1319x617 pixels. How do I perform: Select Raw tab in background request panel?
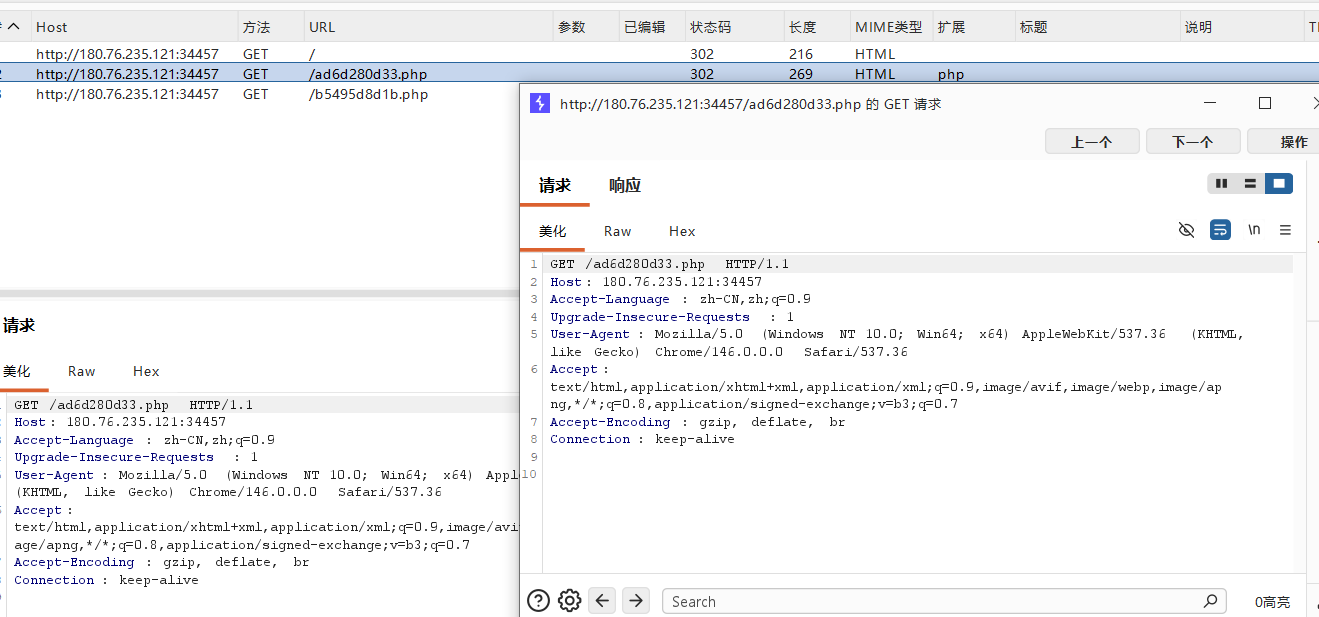click(x=81, y=371)
